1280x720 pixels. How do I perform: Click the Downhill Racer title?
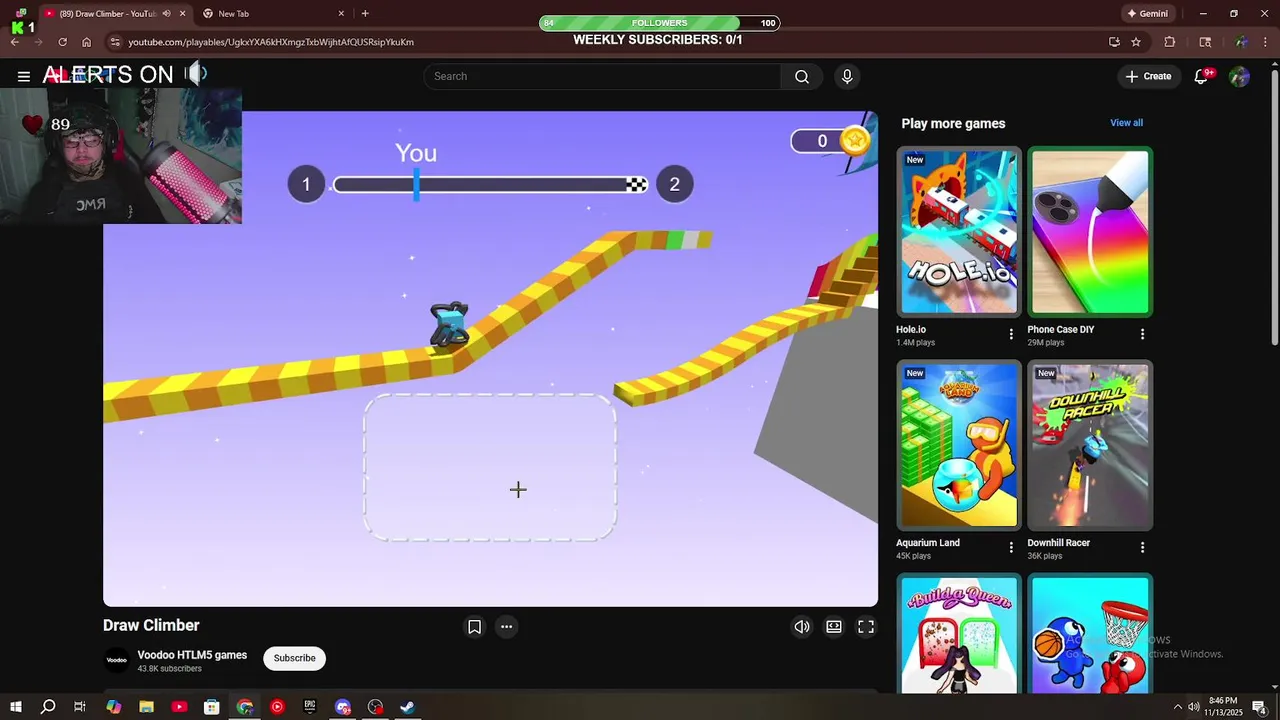(x=1059, y=543)
